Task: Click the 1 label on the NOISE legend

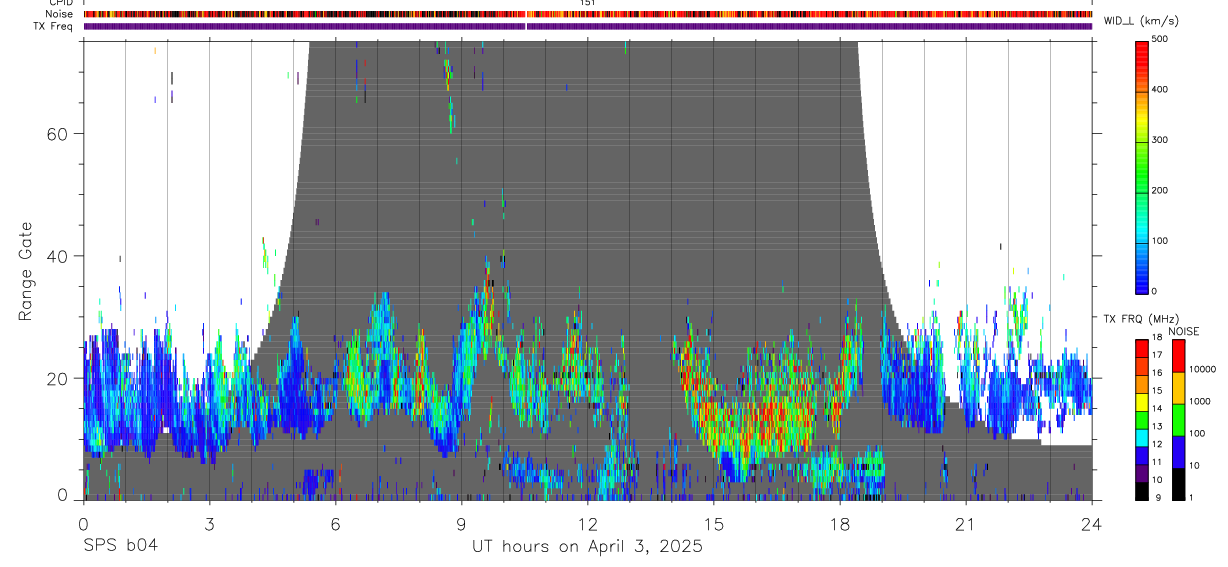Action: (1191, 497)
